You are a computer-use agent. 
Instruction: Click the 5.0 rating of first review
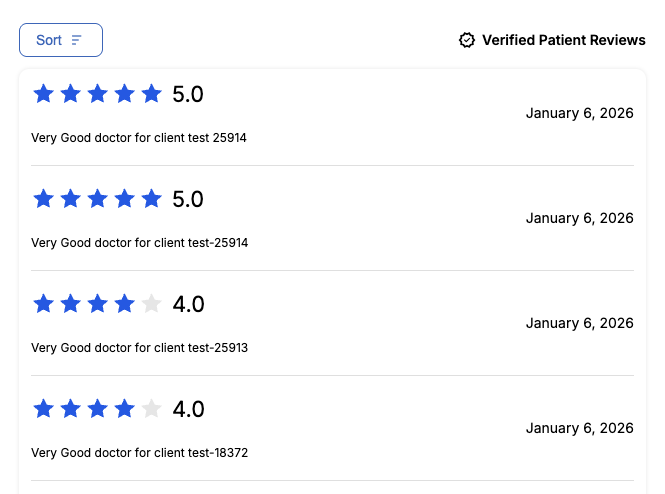pos(188,94)
